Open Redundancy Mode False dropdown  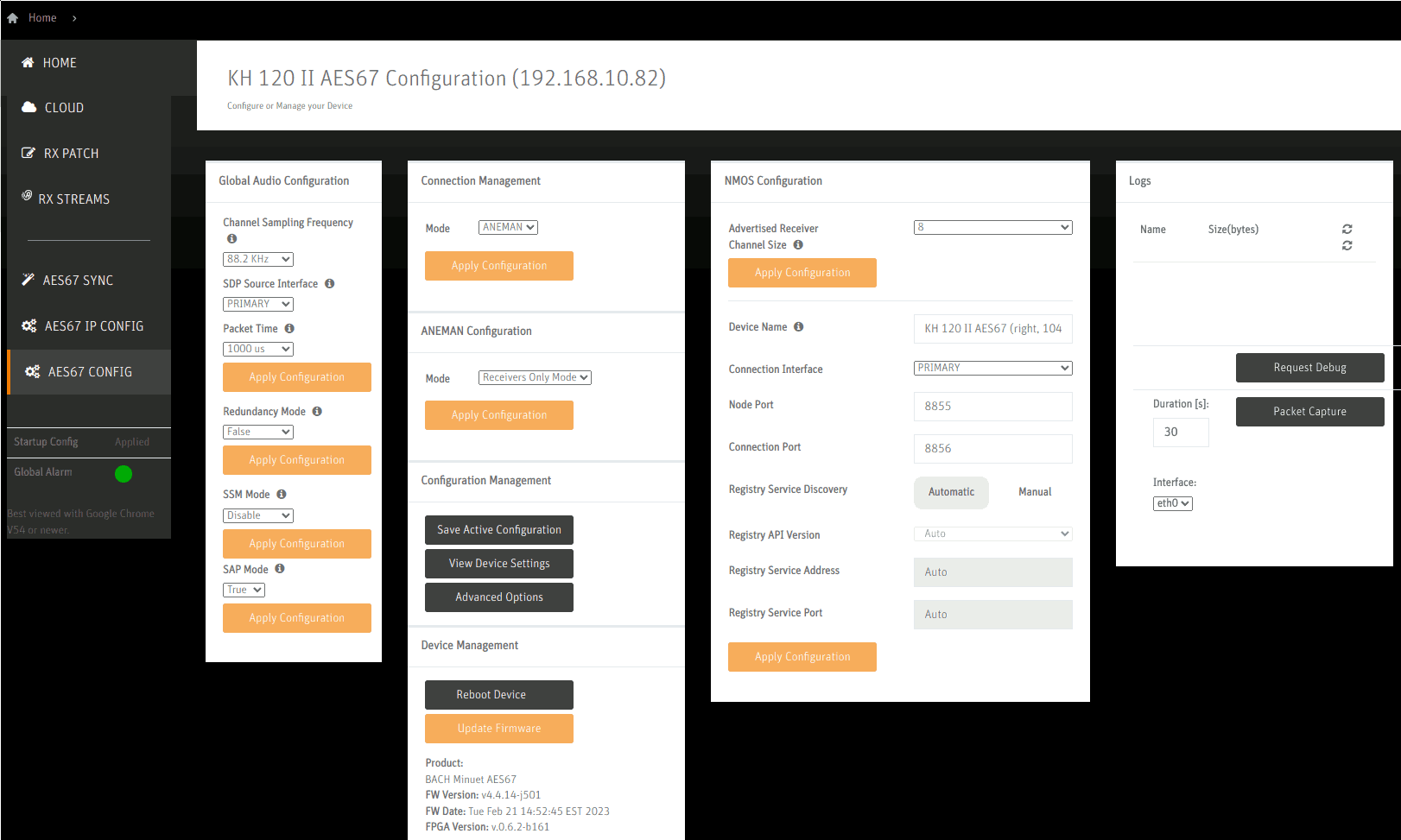tap(258, 432)
